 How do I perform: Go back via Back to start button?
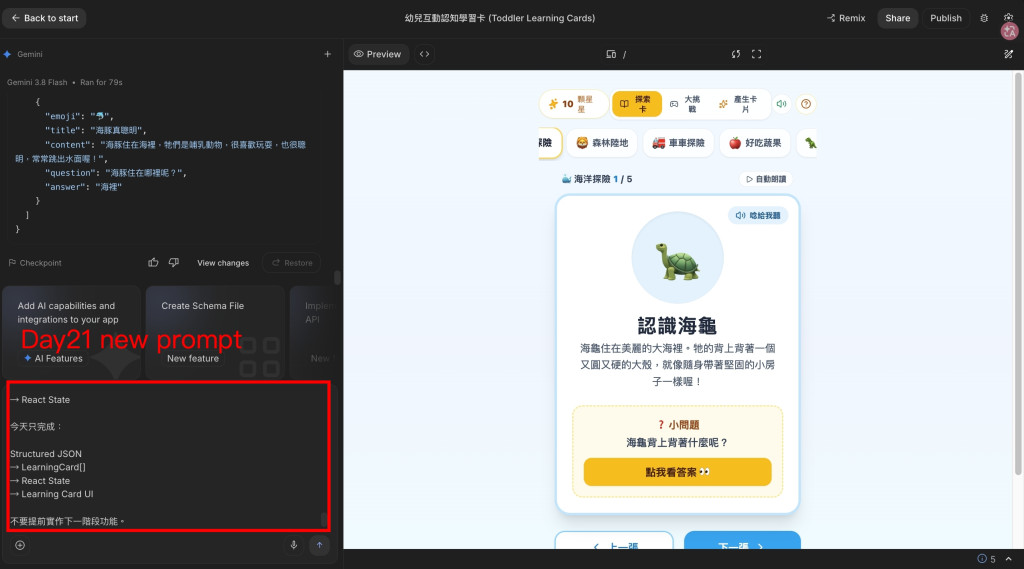(x=44, y=18)
